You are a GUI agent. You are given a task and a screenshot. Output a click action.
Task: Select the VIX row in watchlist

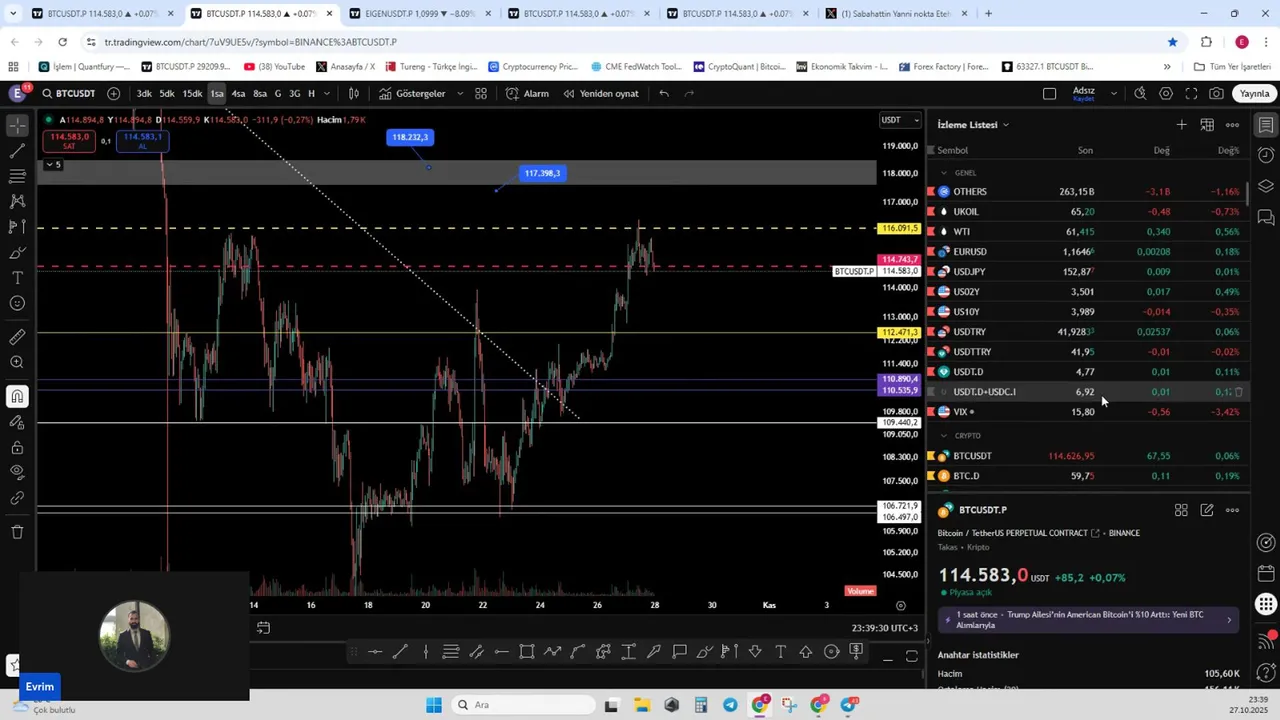(1088, 412)
